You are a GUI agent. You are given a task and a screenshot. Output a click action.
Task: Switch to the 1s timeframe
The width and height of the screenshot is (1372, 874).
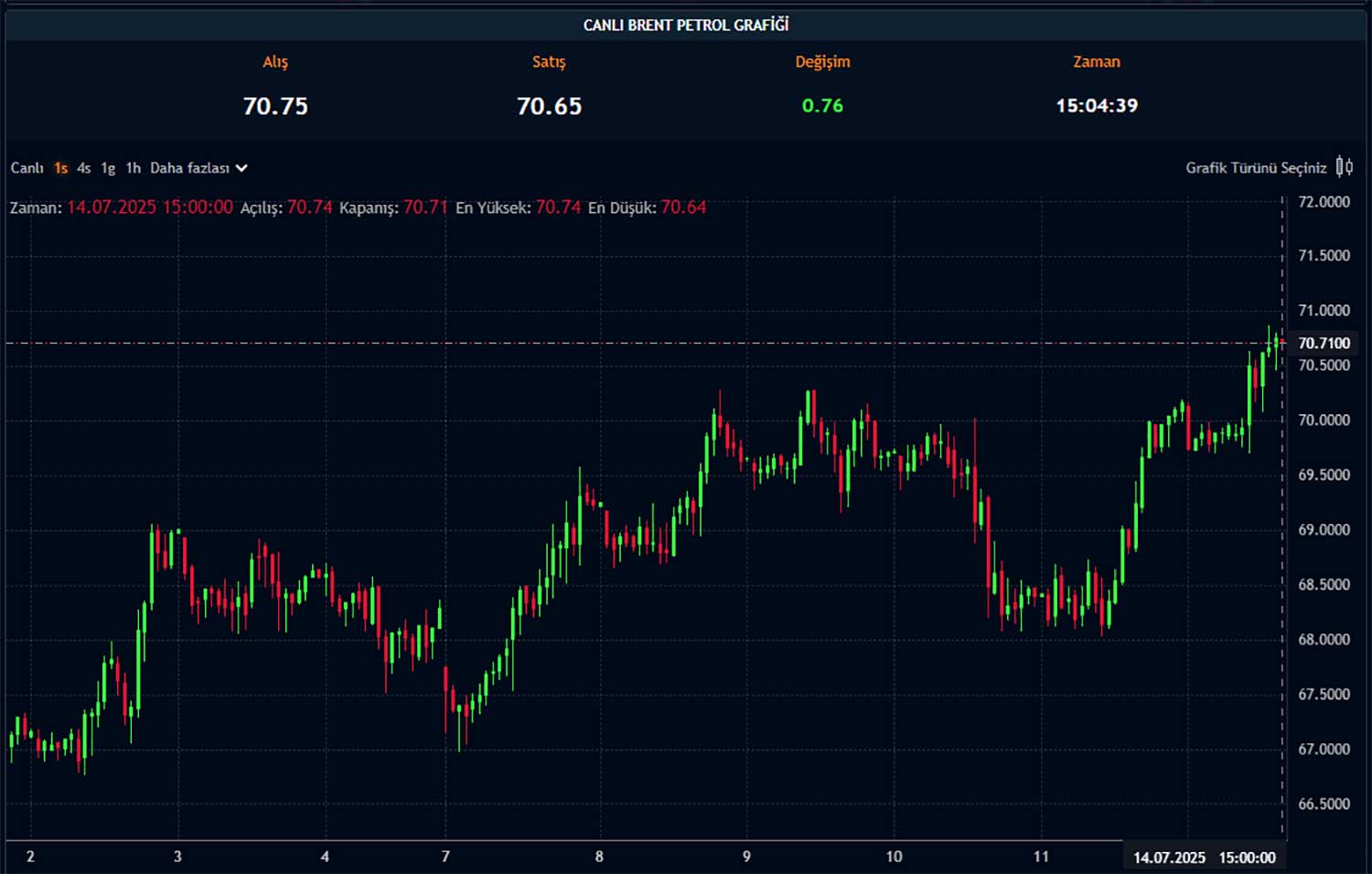pyautogui.click(x=60, y=168)
